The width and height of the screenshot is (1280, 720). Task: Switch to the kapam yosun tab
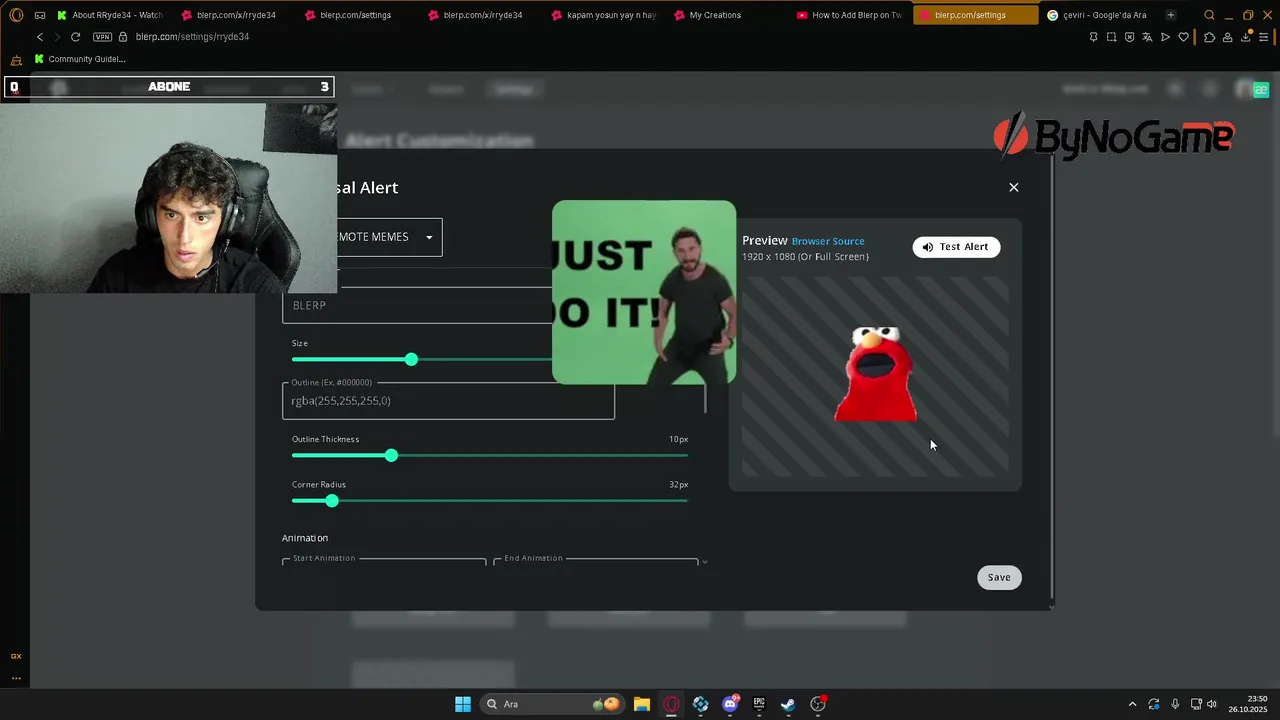point(602,15)
